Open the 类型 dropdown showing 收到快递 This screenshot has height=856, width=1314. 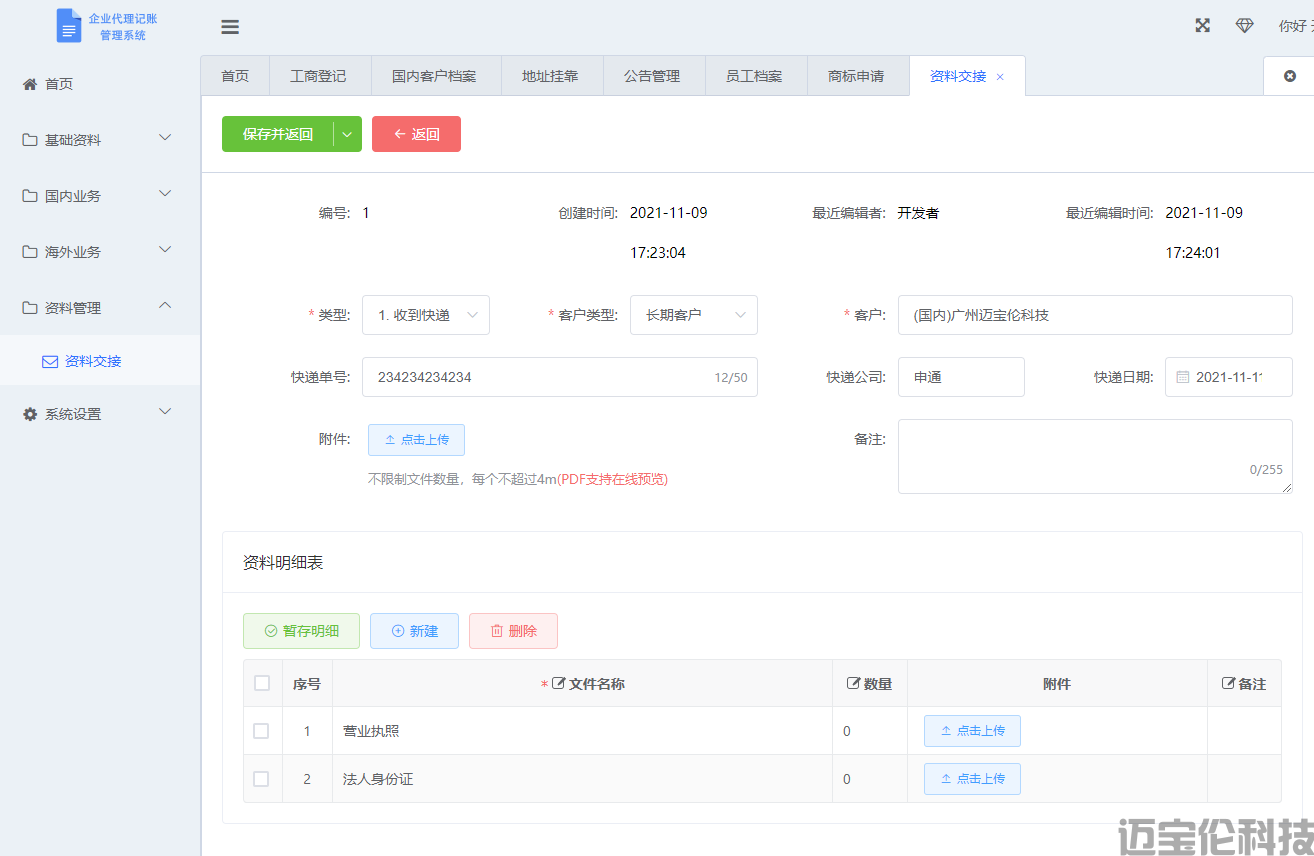pyautogui.click(x=426, y=315)
